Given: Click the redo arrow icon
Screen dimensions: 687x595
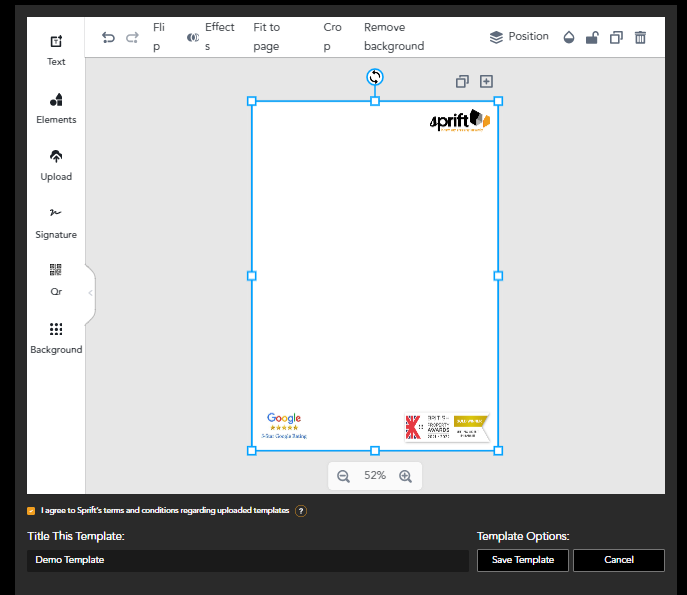Looking at the screenshot, I should pyautogui.click(x=132, y=38).
